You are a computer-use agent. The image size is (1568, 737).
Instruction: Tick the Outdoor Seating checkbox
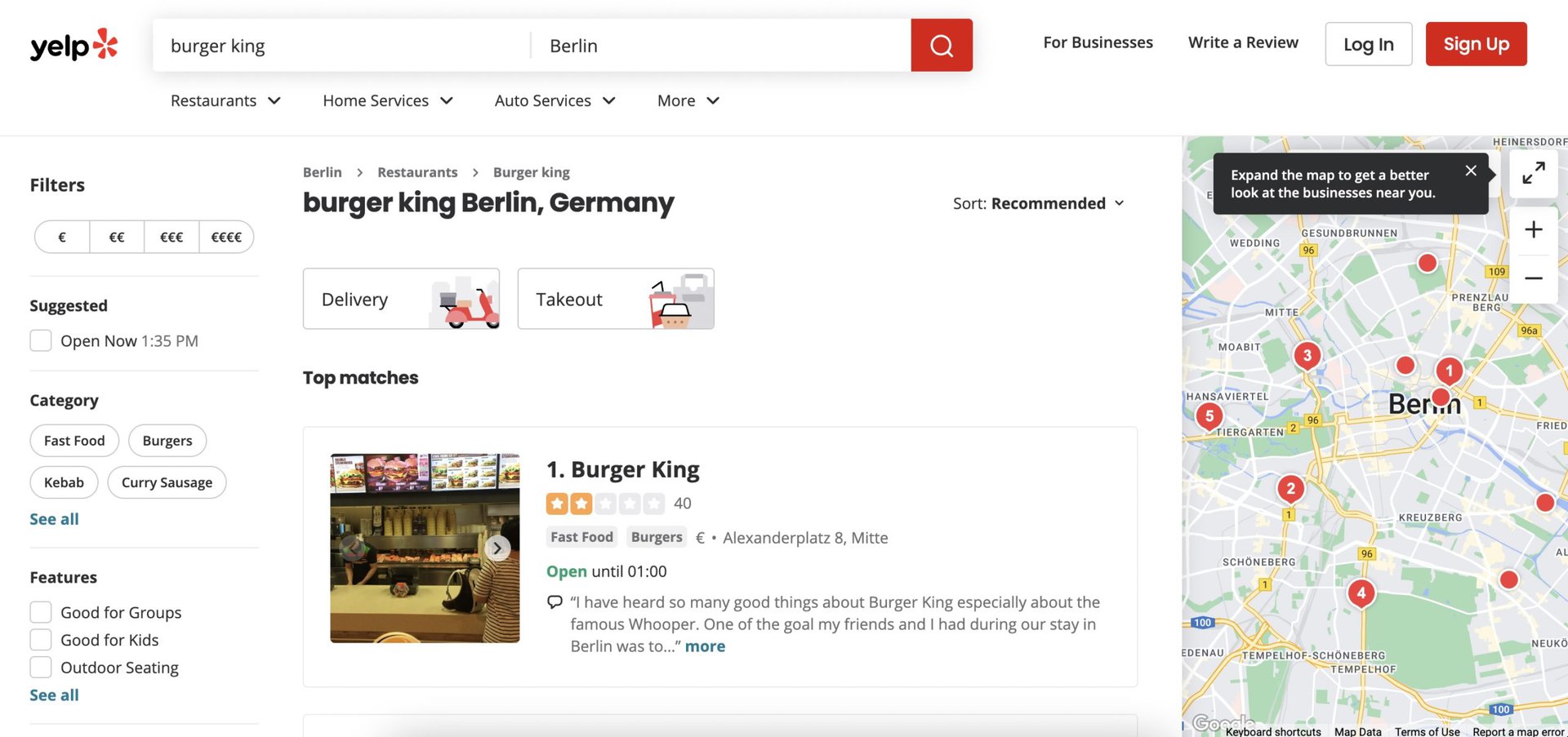pos(41,668)
